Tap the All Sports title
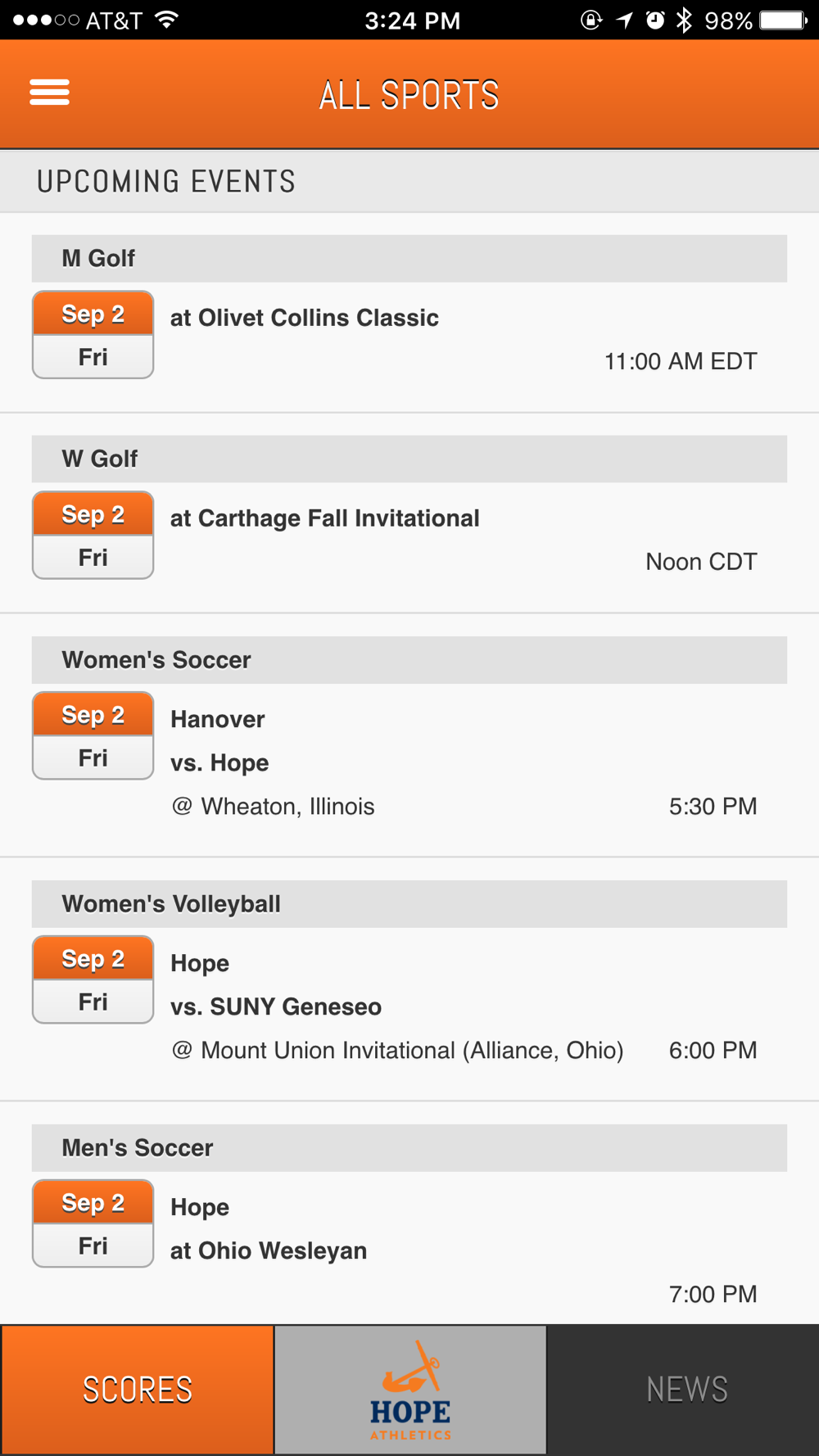 coord(409,95)
